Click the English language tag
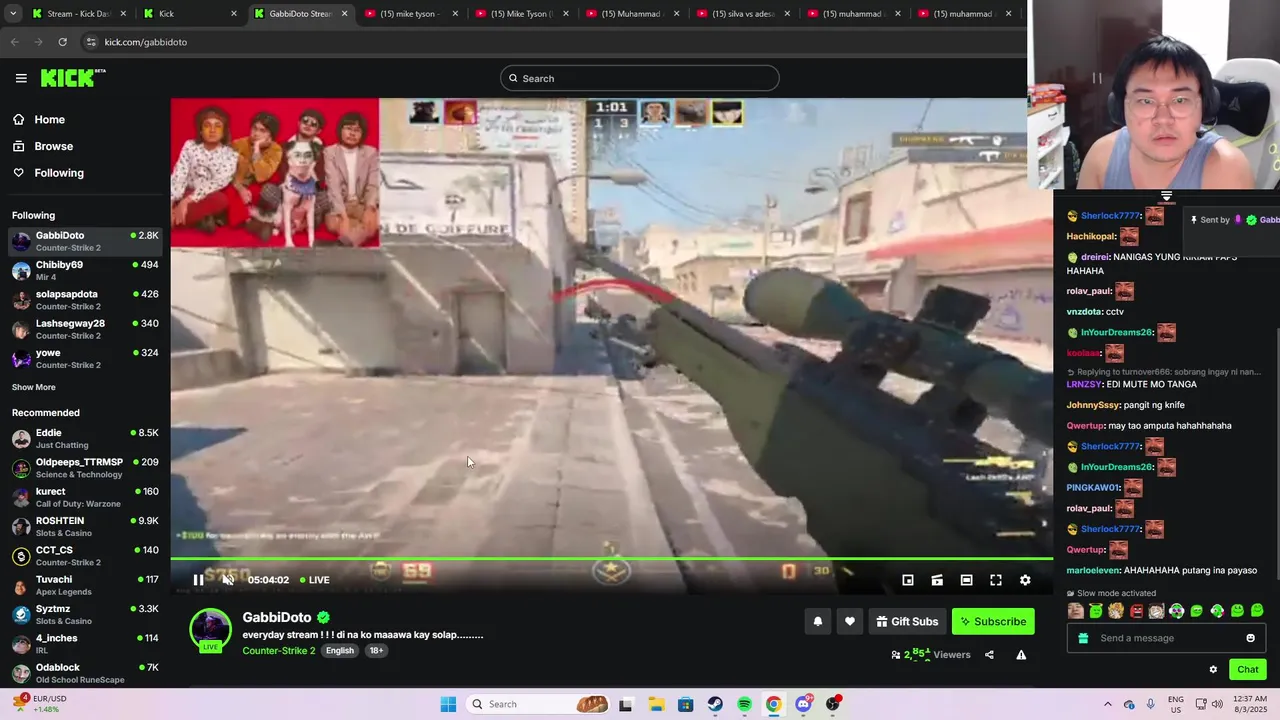 click(x=340, y=650)
